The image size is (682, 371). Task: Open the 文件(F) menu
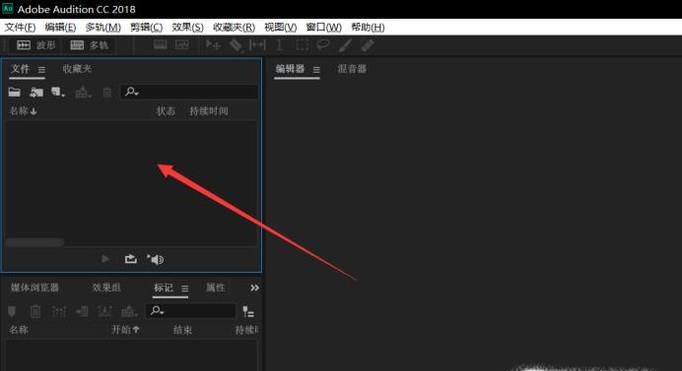tap(20, 27)
